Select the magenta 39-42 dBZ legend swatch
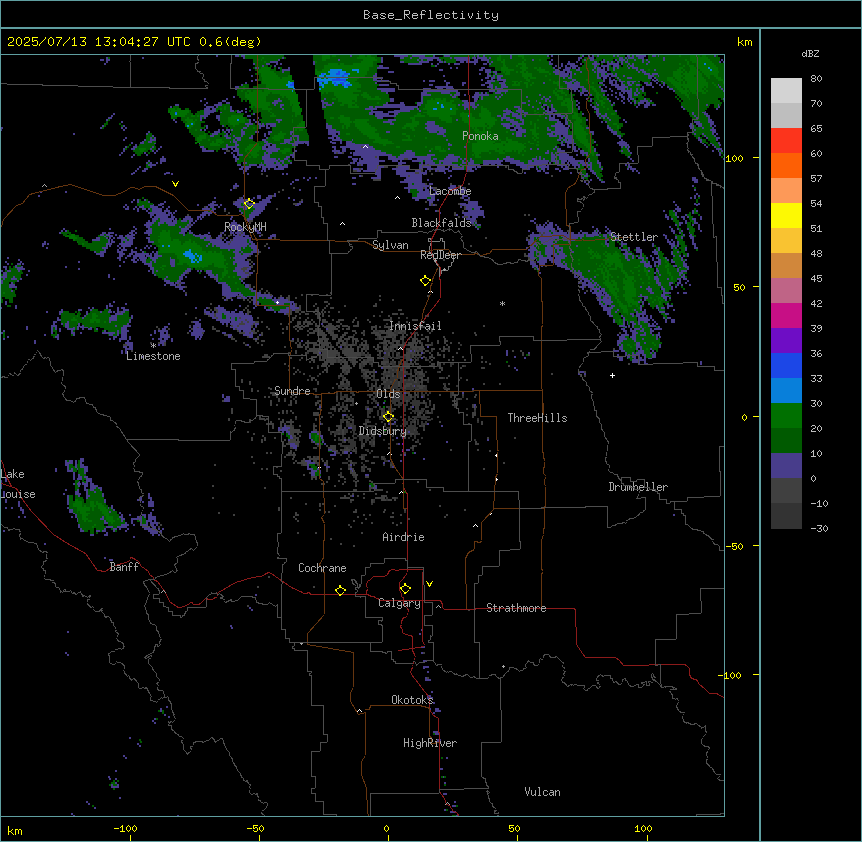862x842 pixels. pyautogui.click(x=786, y=315)
